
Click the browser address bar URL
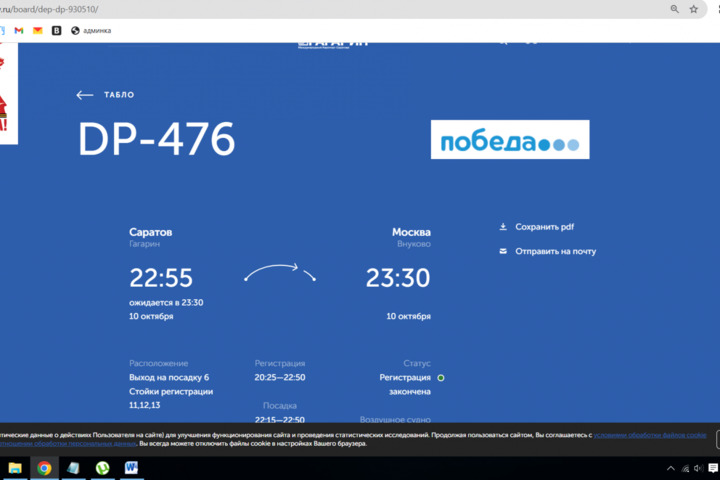[60, 9]
